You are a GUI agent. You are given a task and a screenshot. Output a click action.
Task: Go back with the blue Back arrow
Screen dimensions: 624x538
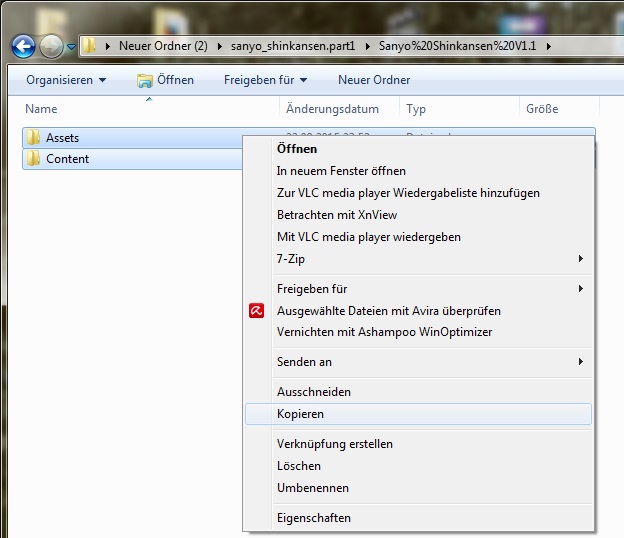(23, 47)
